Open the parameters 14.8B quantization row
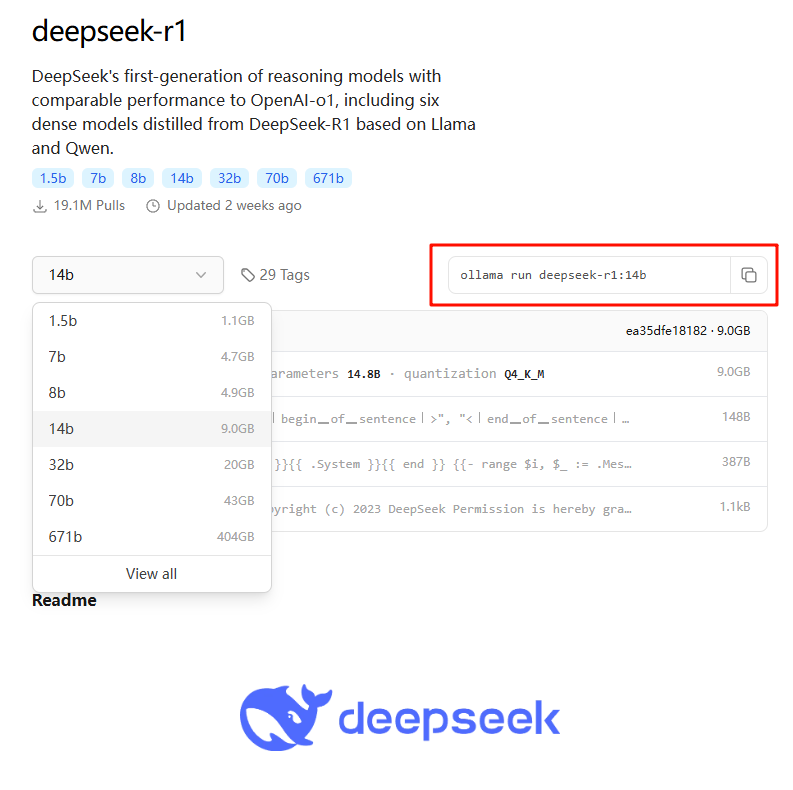This screenshot has width=793, height=790. (x=519, y=374)
